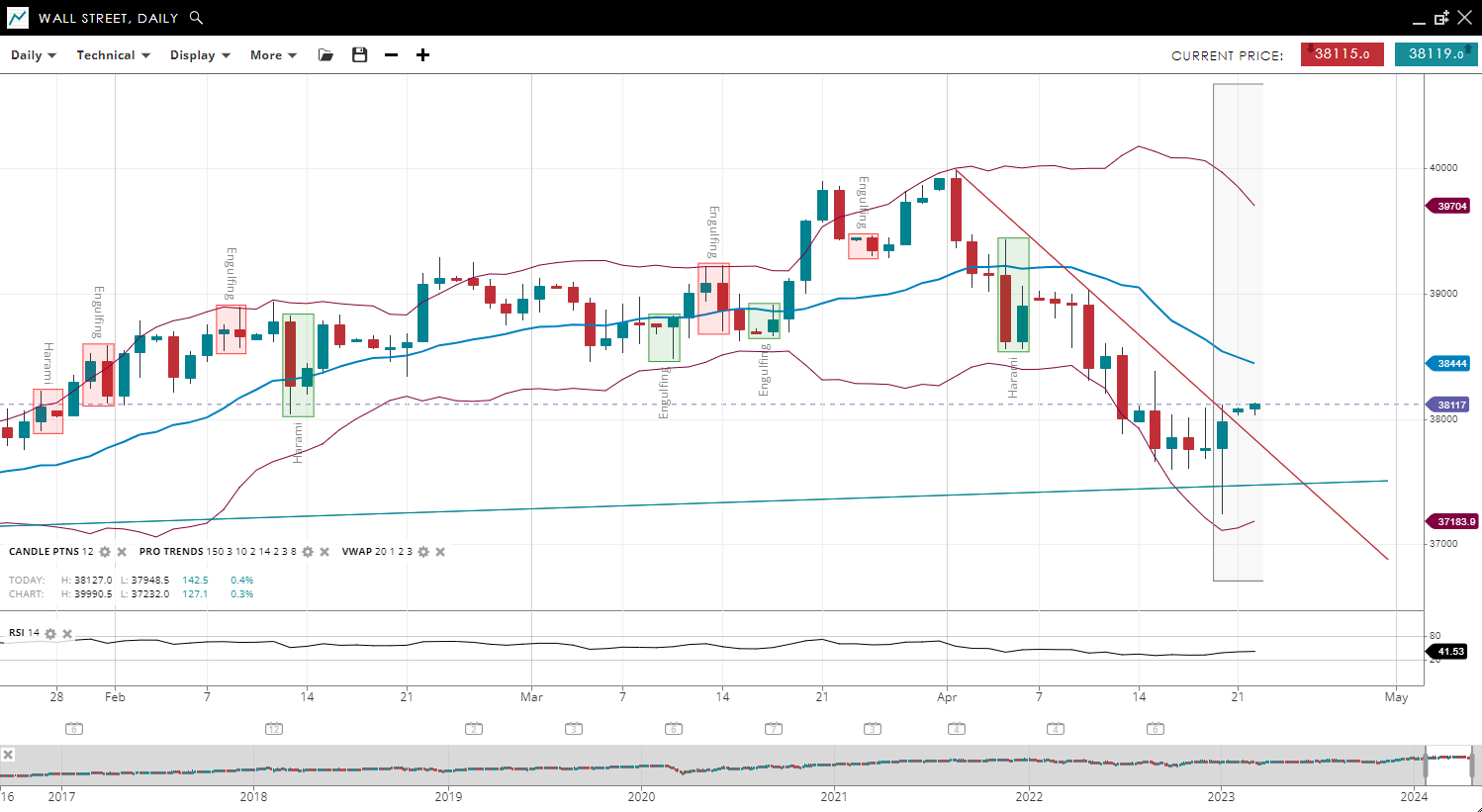This screenshot has height=812, width=1482.
Task: Open Pro Trends indicator settings gear
Action: click(x=308, y=552)
